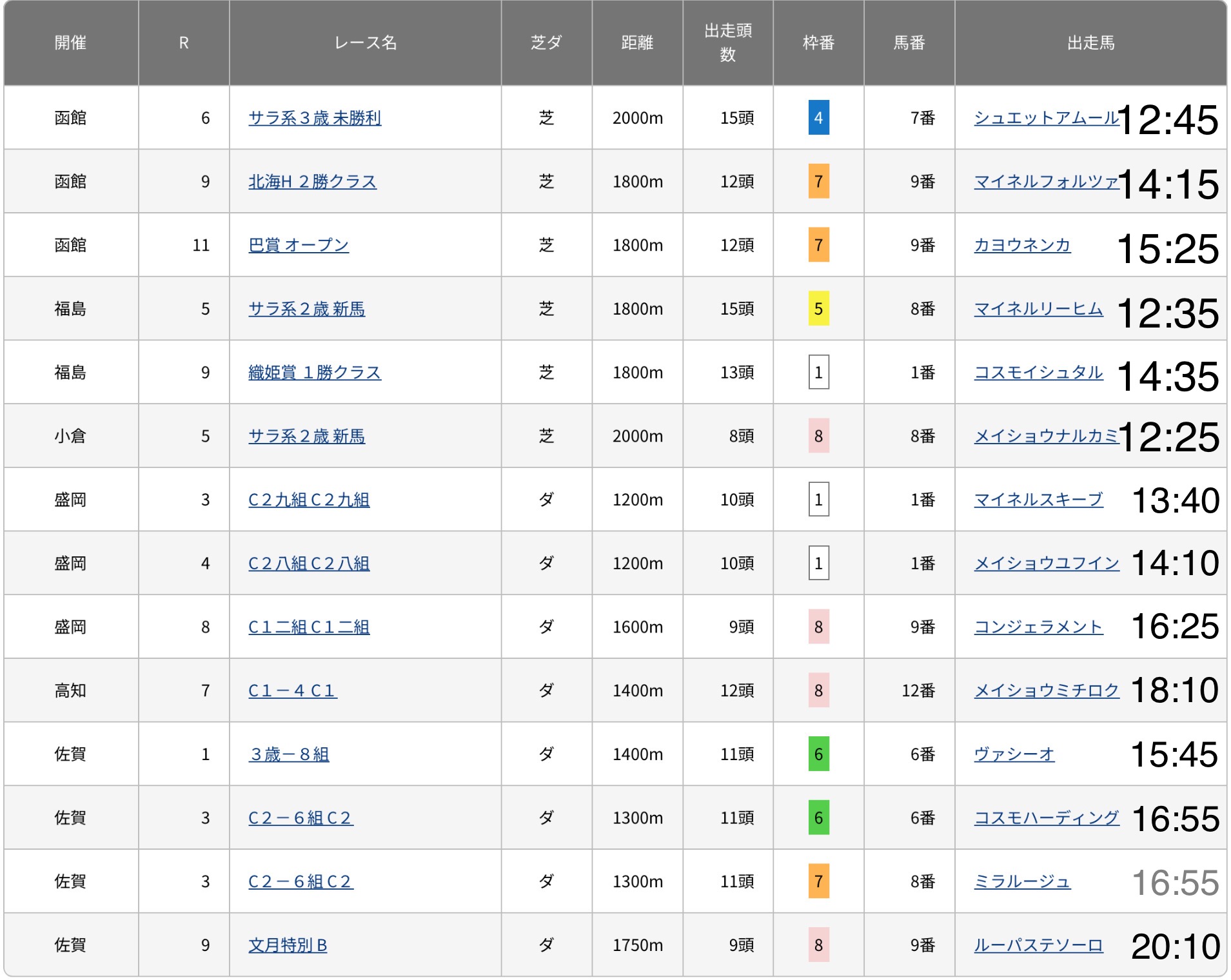Open horse ヴァシーオ page
The height and width of the screenshot is (980, 1231).
(1014, 754)
